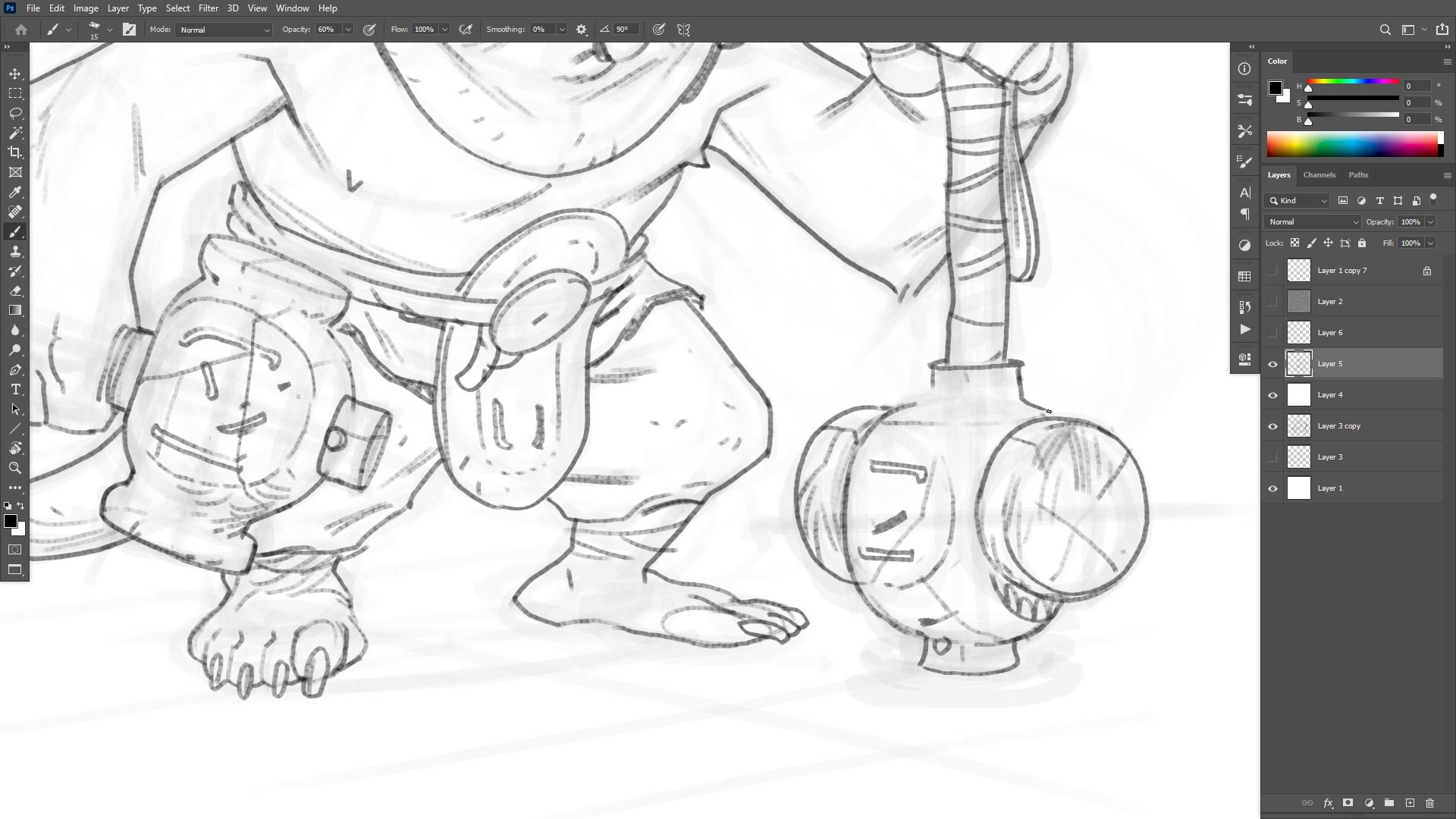Show Layer 2 by toggling visibility box
This screenshot has height=819, width=1456.
1272,302
